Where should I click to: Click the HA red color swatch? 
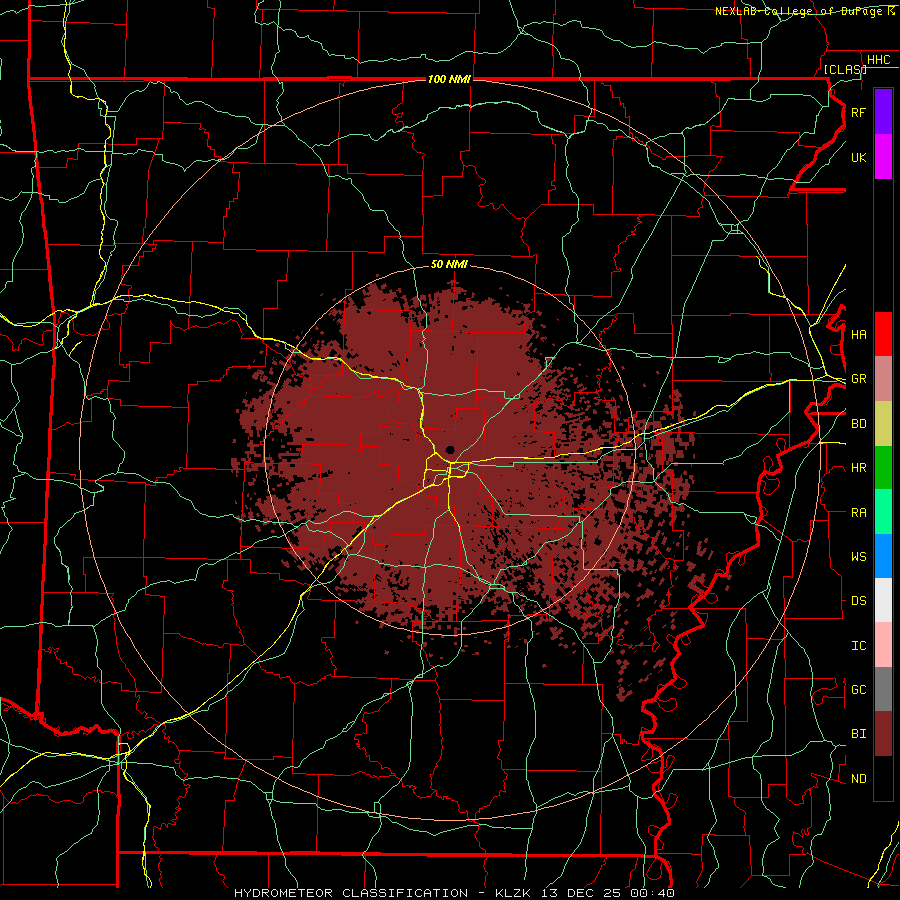[x=883, y=334]
